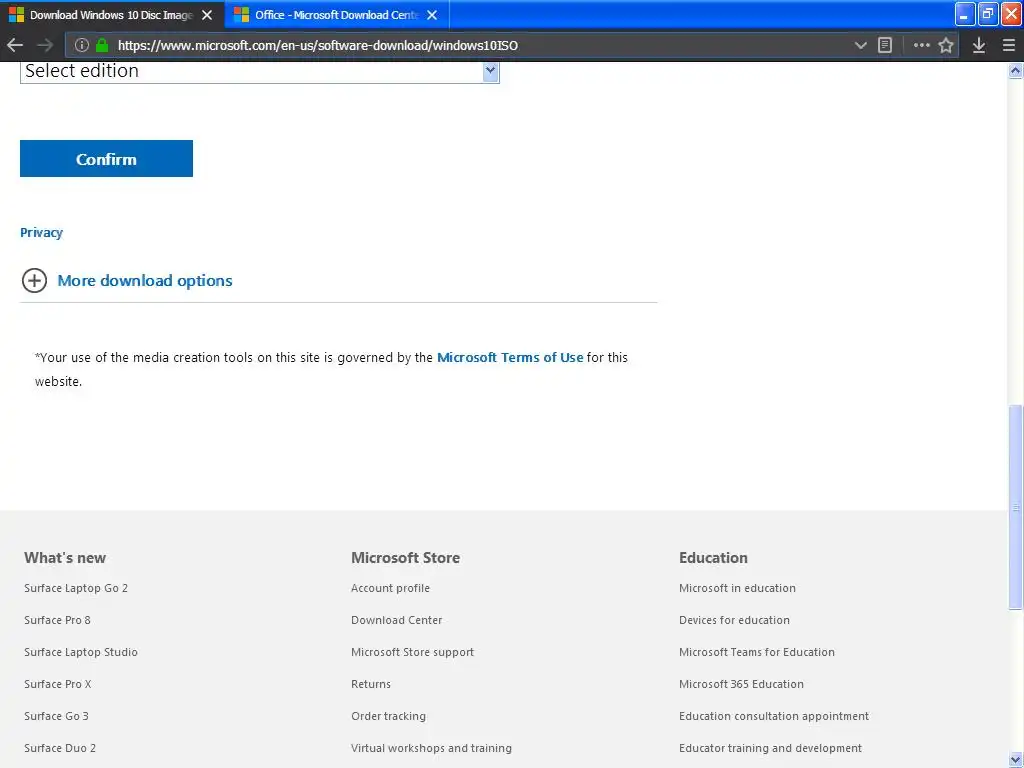This screenshot has width=1024, height=768.
Task: Click the More download options link text
Action: (x=145, y=280)
